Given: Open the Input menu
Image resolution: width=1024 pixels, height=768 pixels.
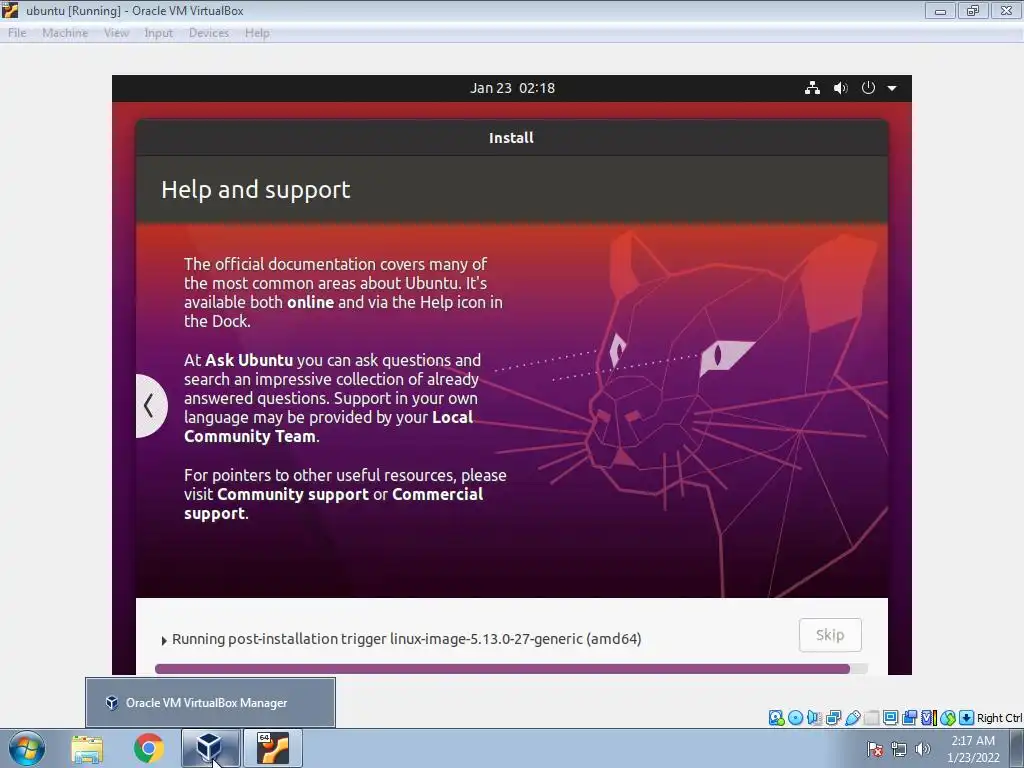Looking at the screenshot, I should [x=159, y=33].
